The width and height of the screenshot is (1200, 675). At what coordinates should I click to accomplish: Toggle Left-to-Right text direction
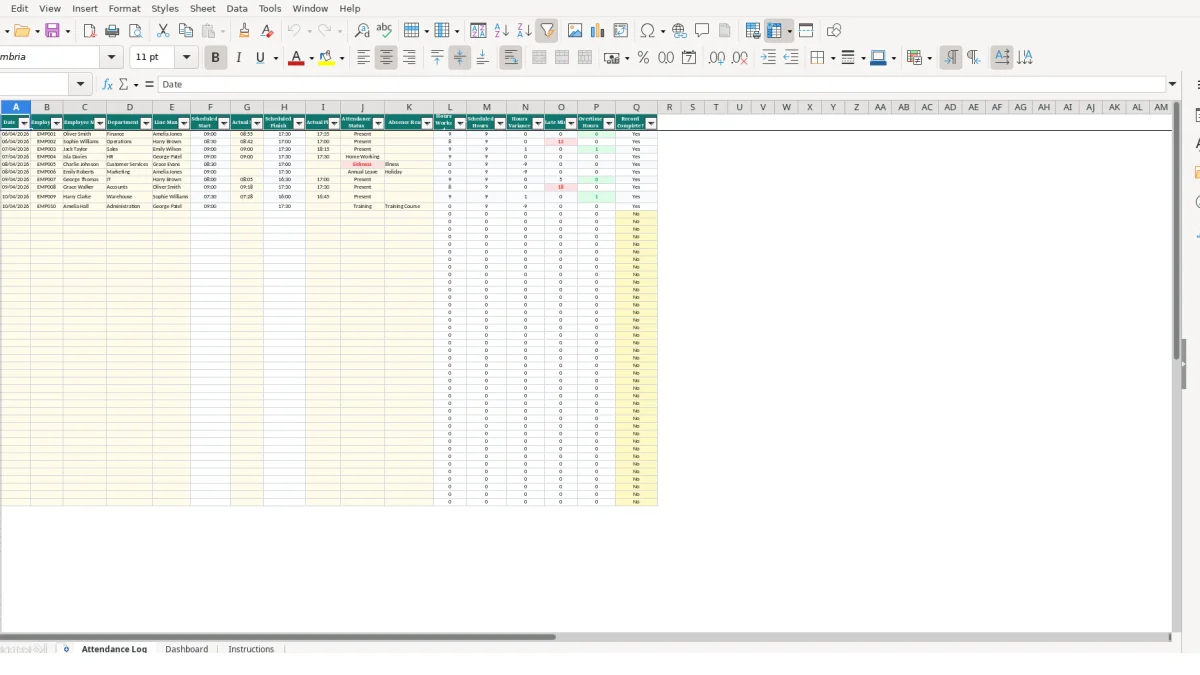pos(951,58)
